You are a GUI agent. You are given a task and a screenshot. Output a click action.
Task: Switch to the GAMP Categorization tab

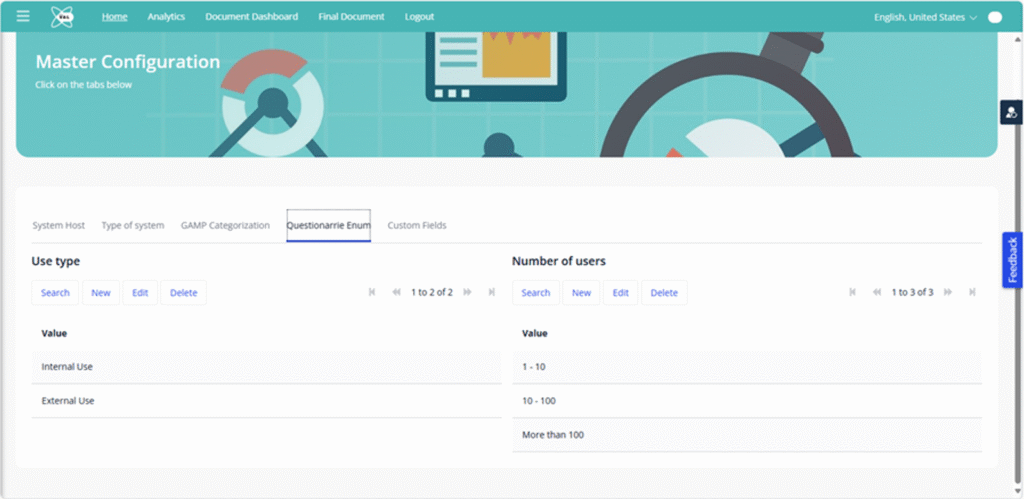coord(225,225)
